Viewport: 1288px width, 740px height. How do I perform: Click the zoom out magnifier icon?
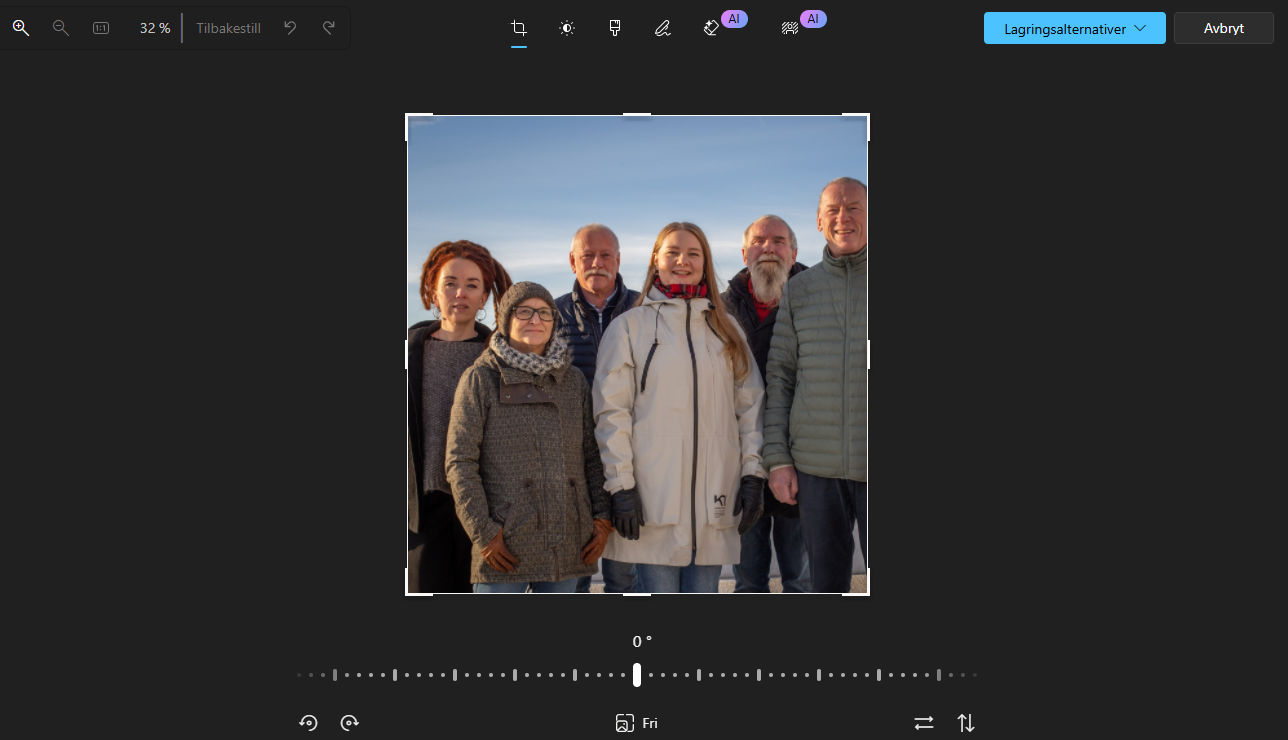point(61,28)
